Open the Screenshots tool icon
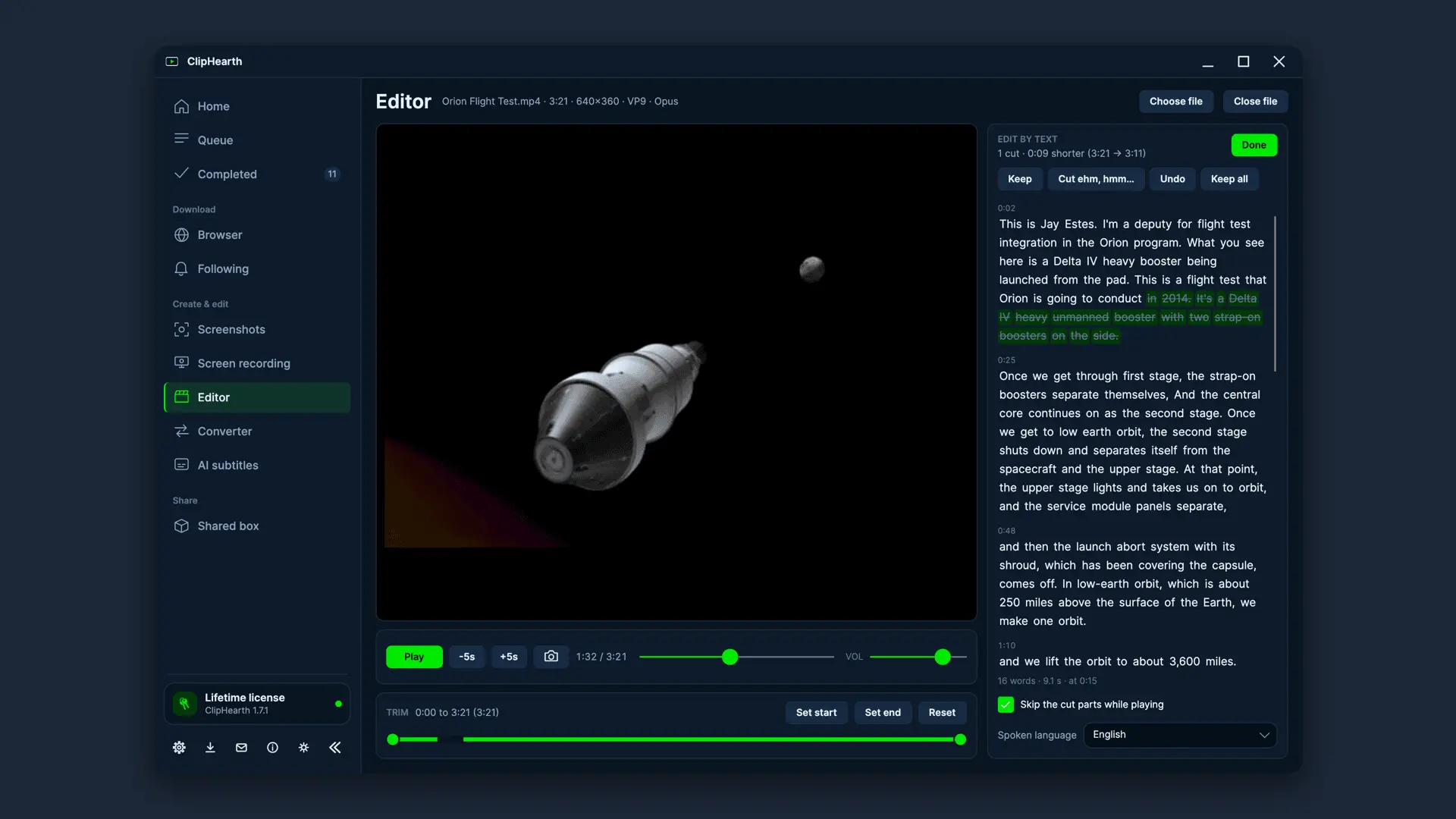 (x=181, y=329)
